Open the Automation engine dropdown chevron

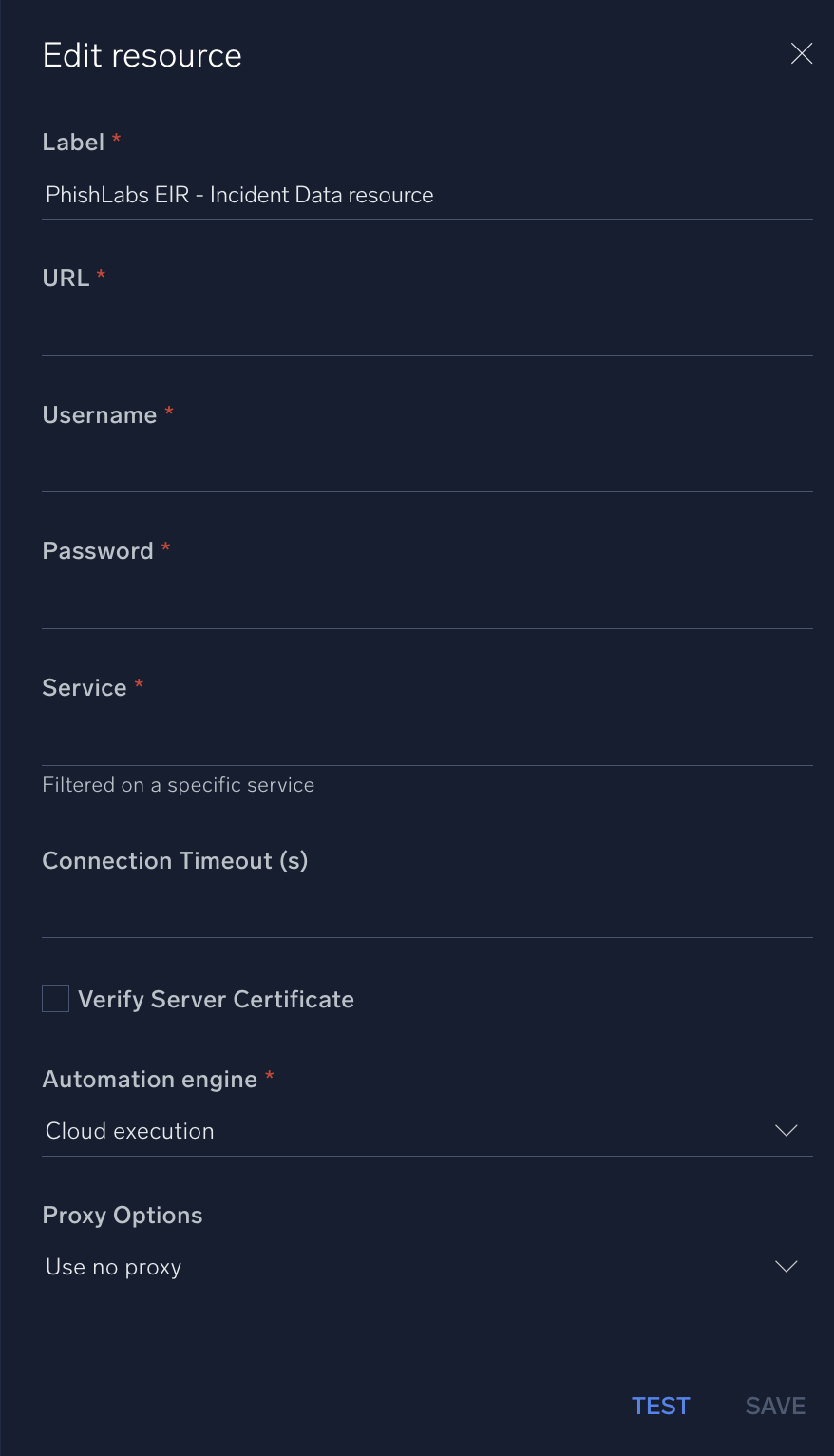pos(786,1131)
